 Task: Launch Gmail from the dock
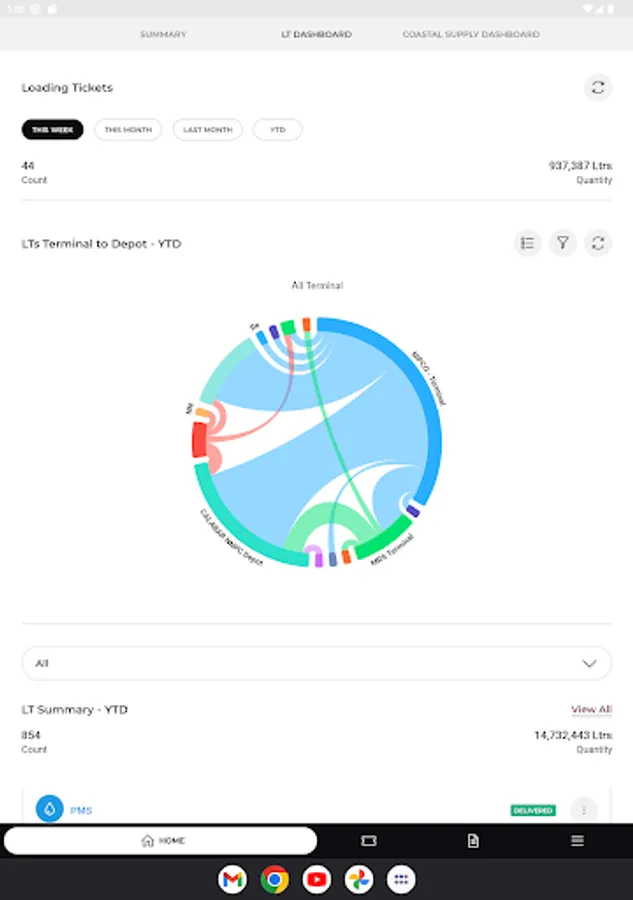click(233, 880)
